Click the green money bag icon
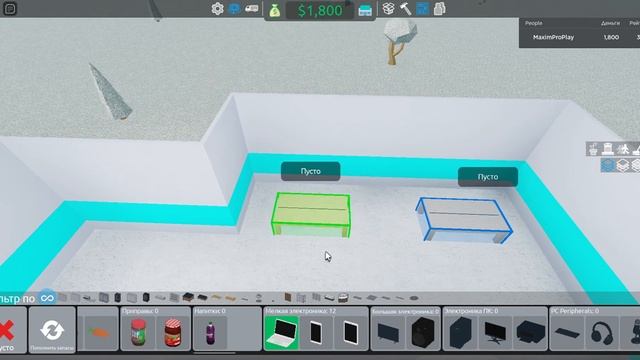Screen dimensions: 640x360 (275, 10)
